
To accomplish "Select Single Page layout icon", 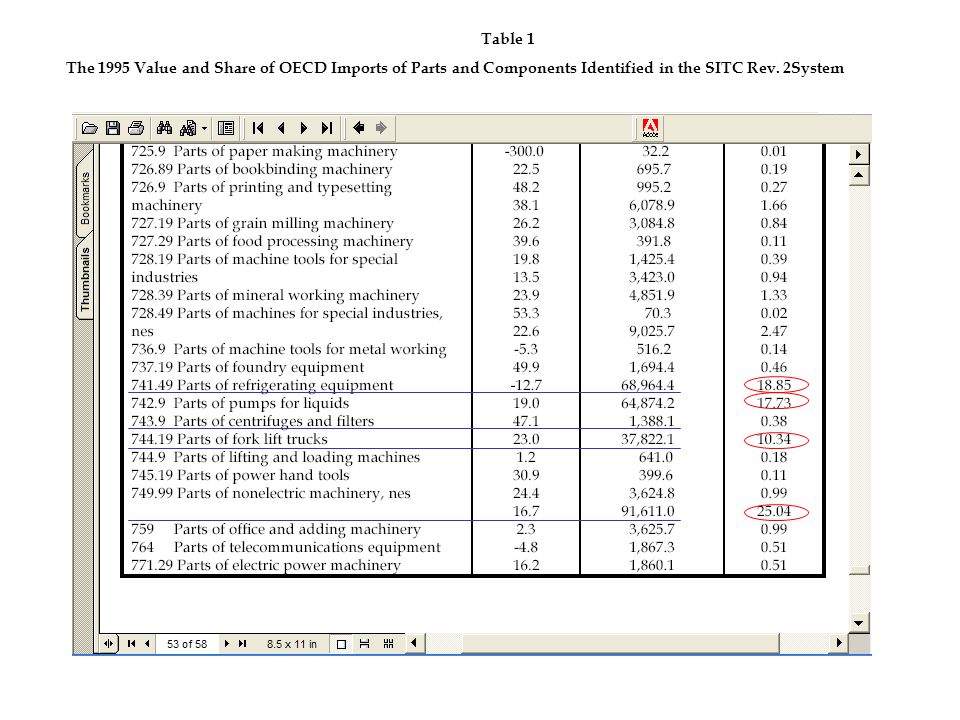I will [342, 644].
